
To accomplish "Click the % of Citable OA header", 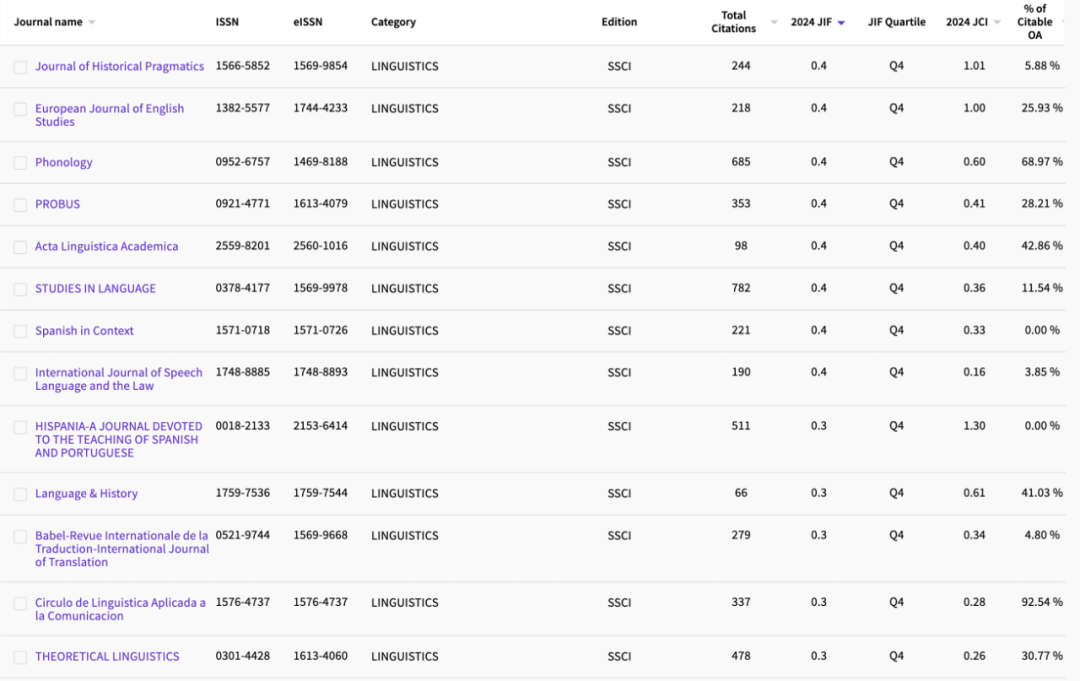I will coord(1035,22).
